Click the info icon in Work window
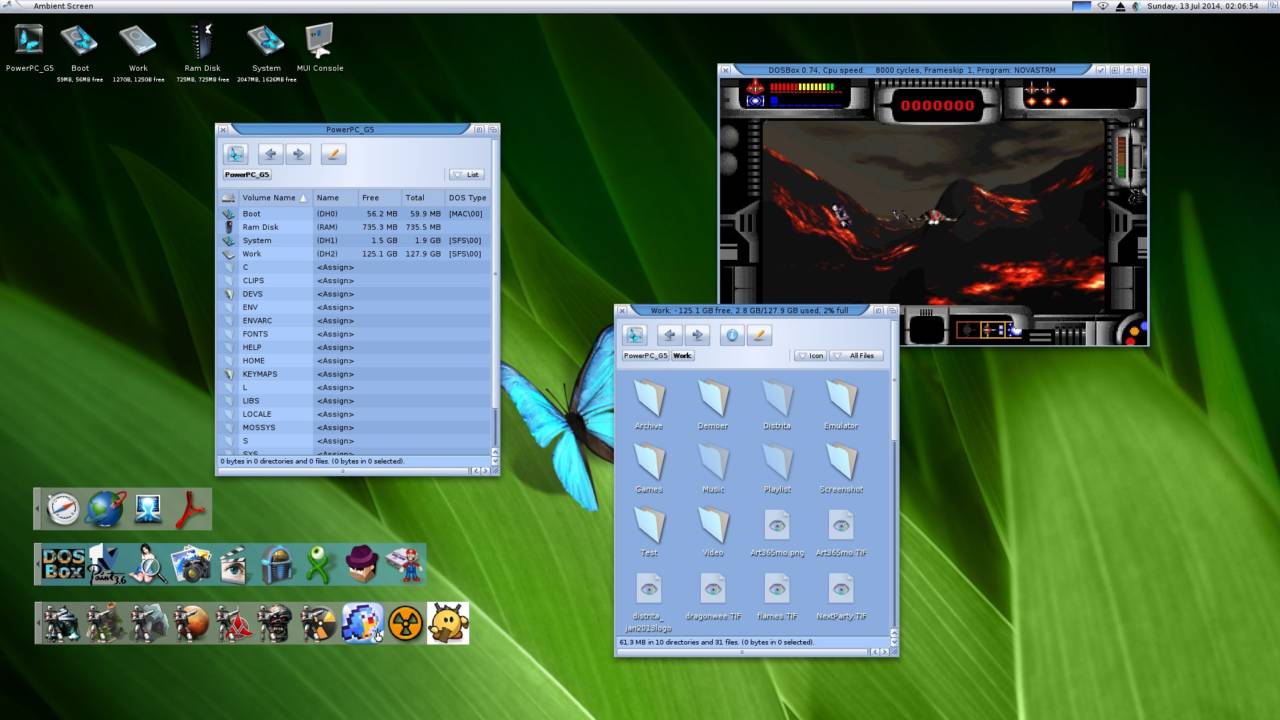Screen dimensions: 1280x720 click(732, 335)
